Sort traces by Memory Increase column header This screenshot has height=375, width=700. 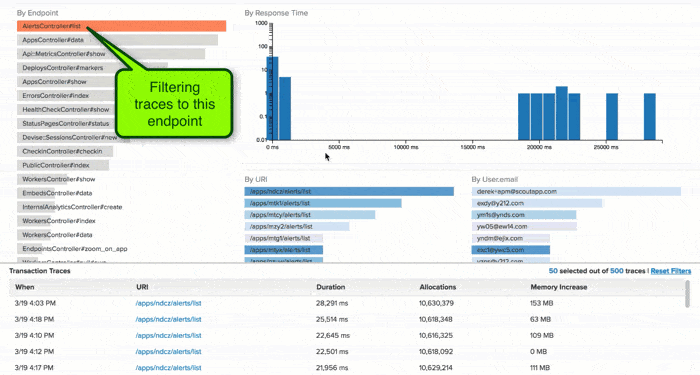pos(558,287)
